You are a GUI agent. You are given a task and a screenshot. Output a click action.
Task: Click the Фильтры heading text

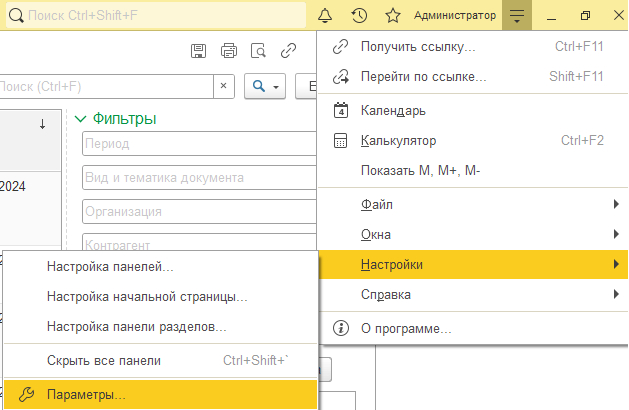tap(124, 119)
